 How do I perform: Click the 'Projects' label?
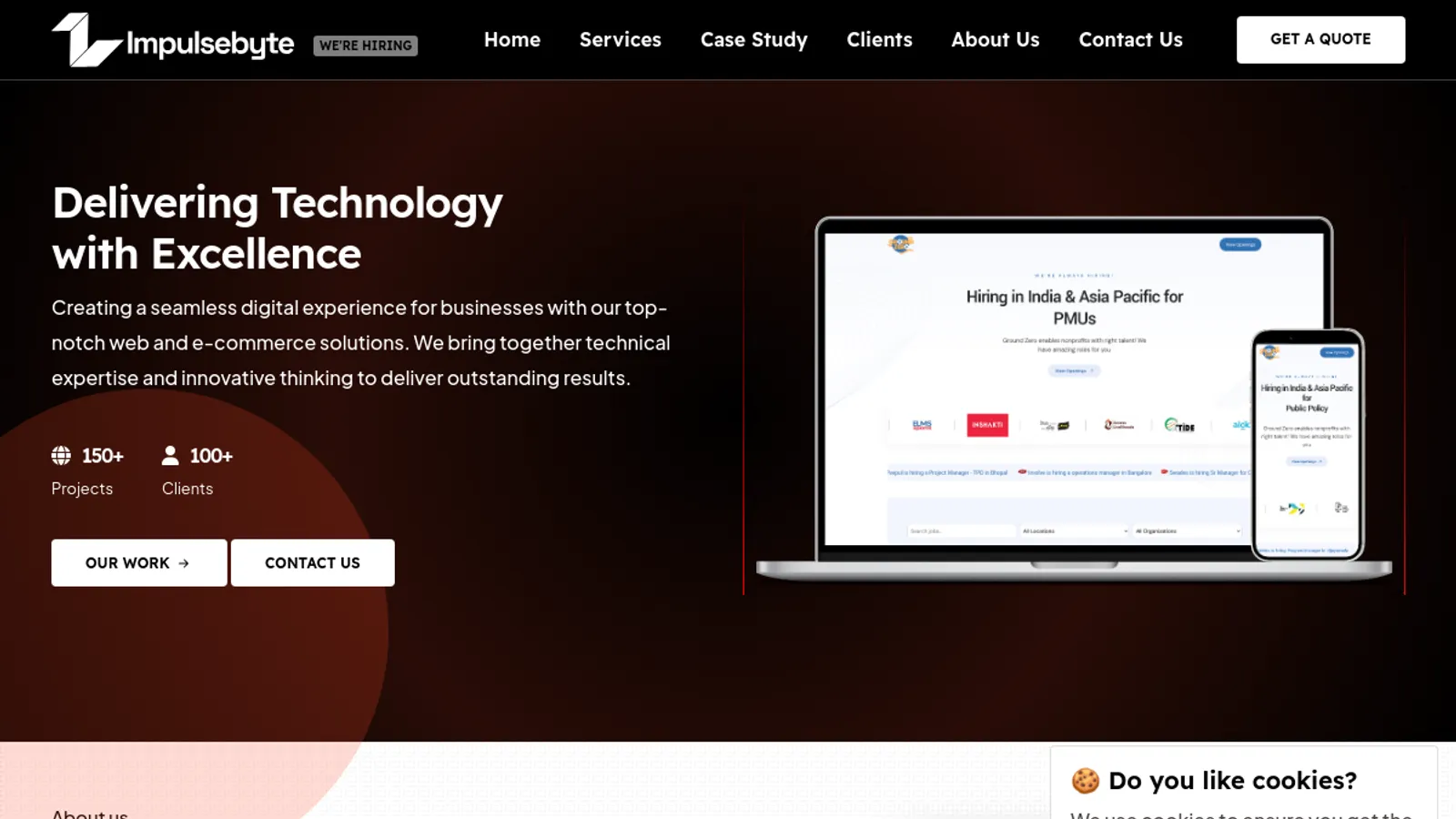pyautogui.click(x=82, y=489)
